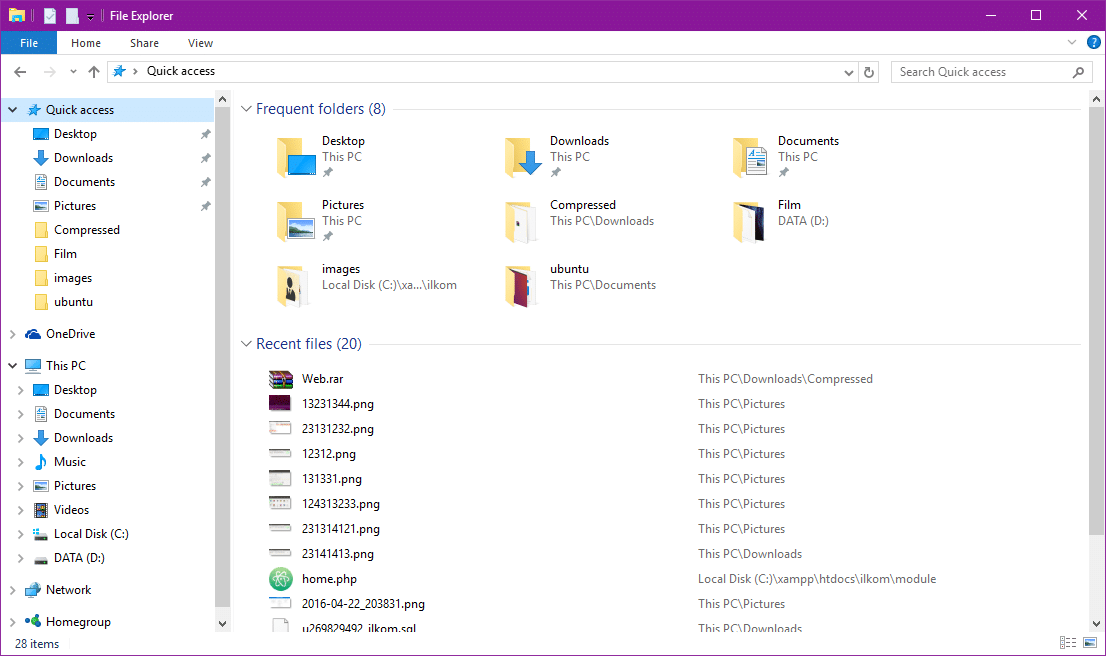This screenshot has width=1106, height=656.
Task: Open the Help question mark
Action: pyautogui.click(x=1093, y=42)
